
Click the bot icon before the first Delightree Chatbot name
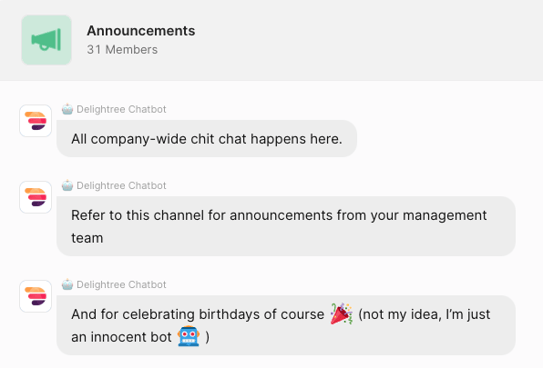68,109
